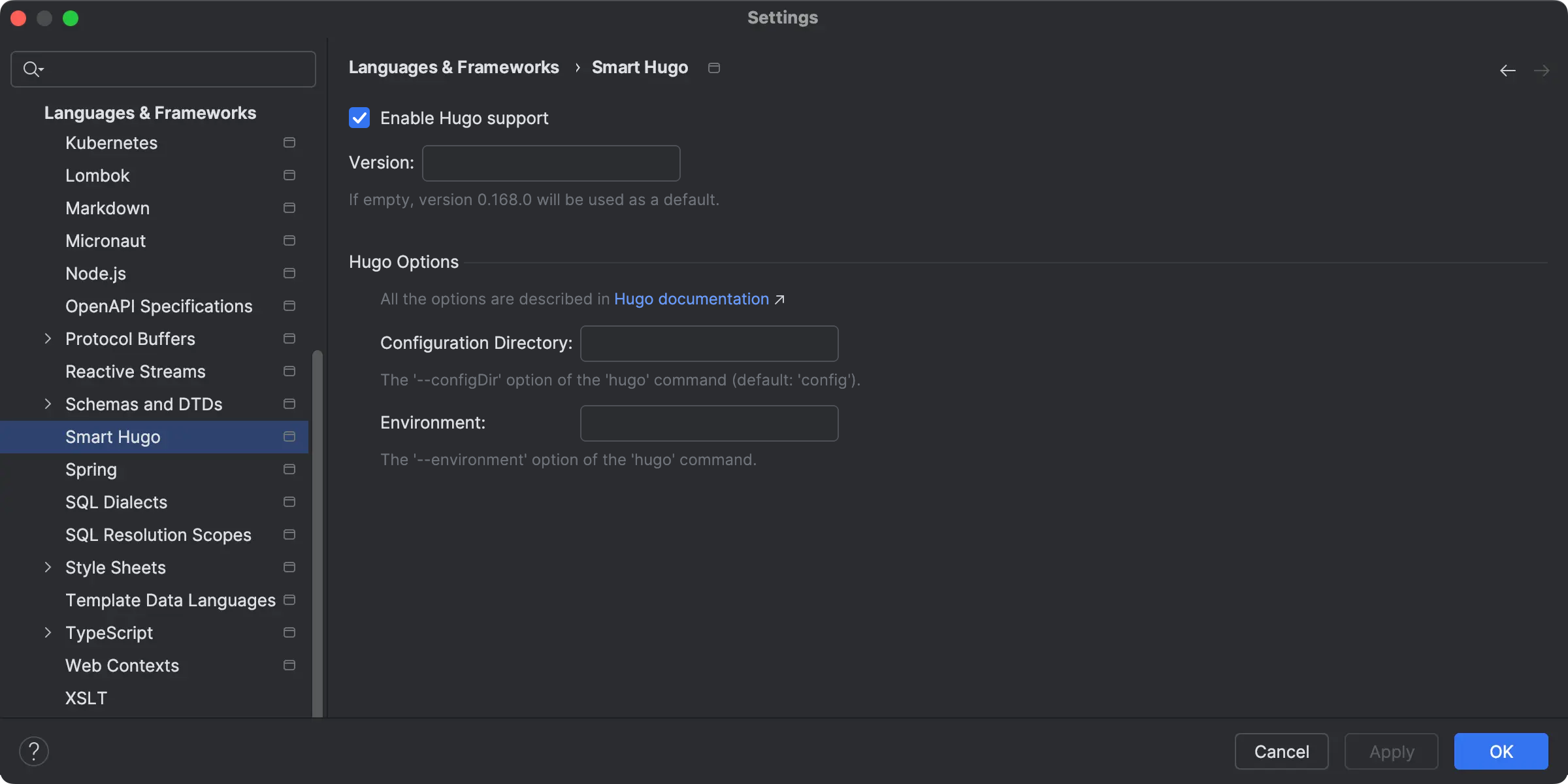Select OpenAPI Specifications in the tree
The image size is (1568, 784).
coord(154,306)
